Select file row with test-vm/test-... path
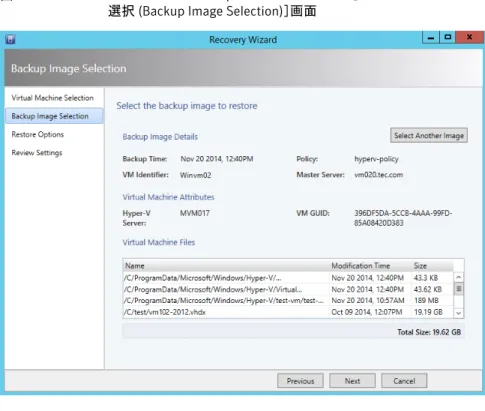The height and width of the screenshot is (411, 485). tap(288, 300)
